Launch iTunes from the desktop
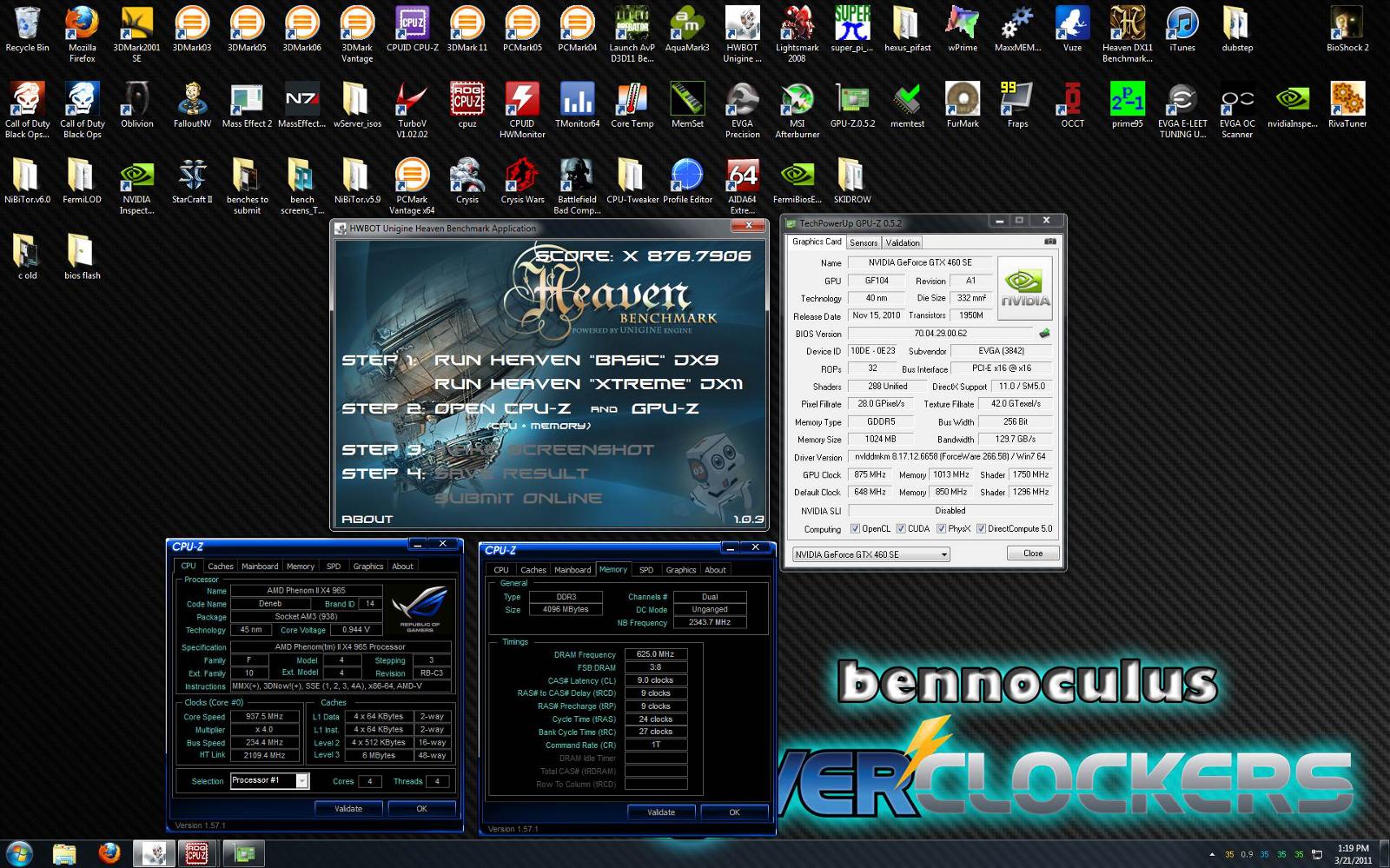The image size is (1390, 868). [1182, 29]
